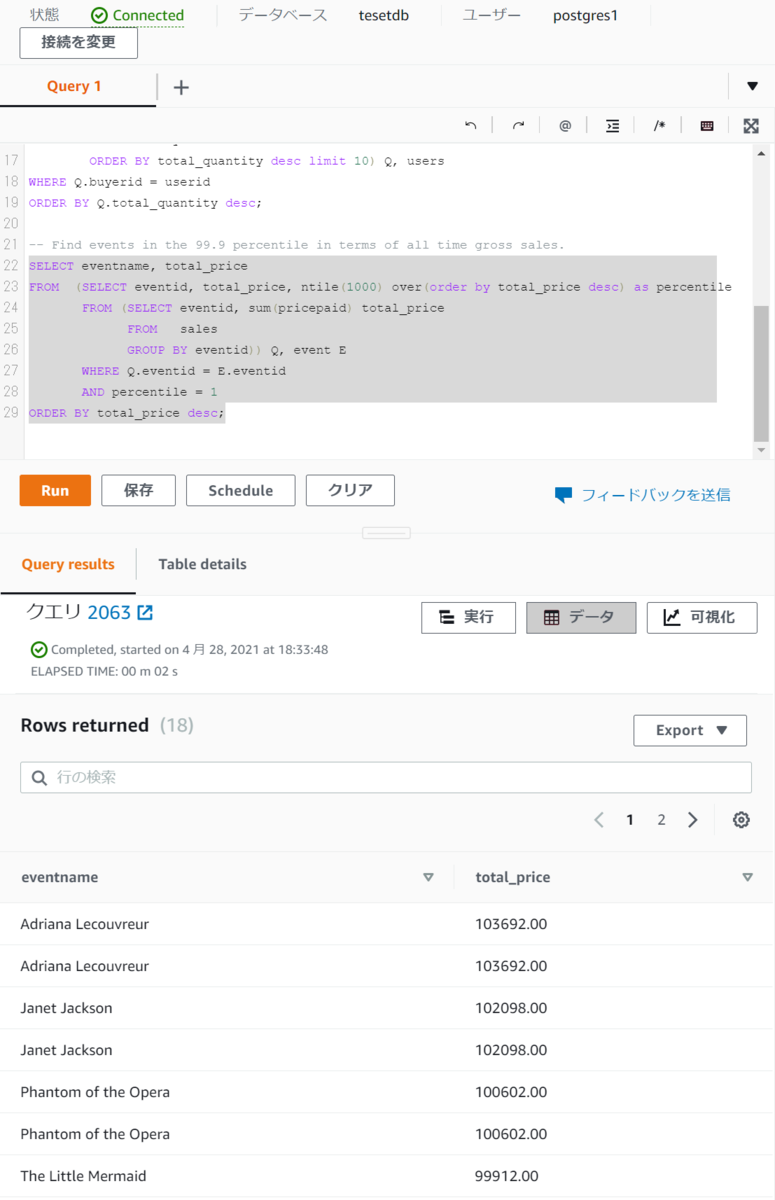This screenshot has height=1200, width=775.
Task: Click the Schedule button
Action: (241, 490)
